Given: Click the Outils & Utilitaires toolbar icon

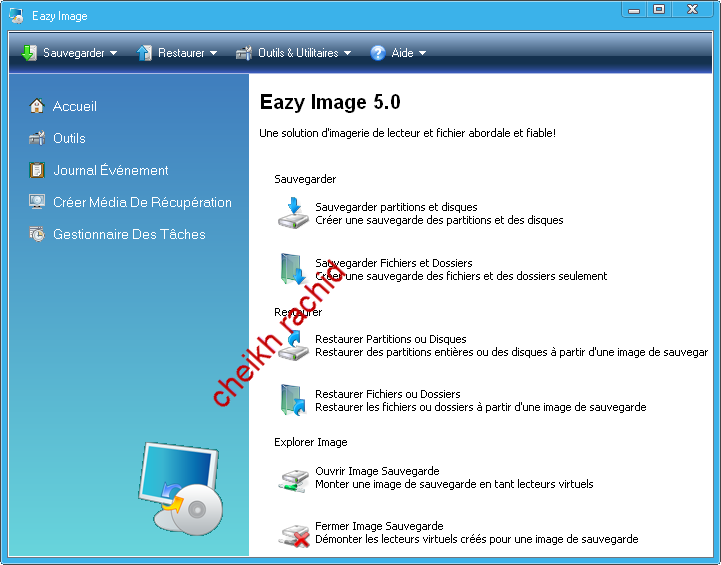Looking at the screenshot, I should point(244,53).
